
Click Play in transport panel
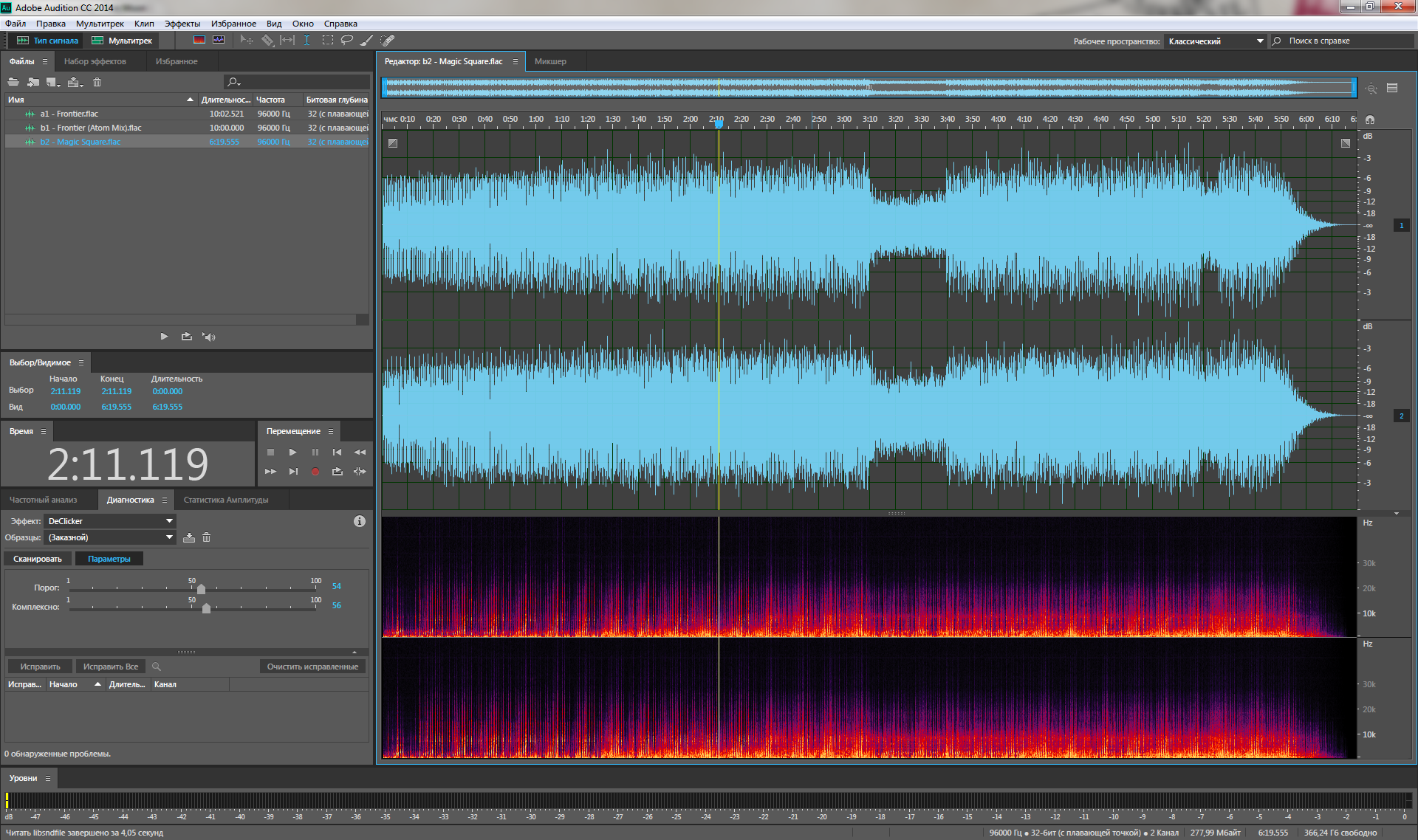292,452
